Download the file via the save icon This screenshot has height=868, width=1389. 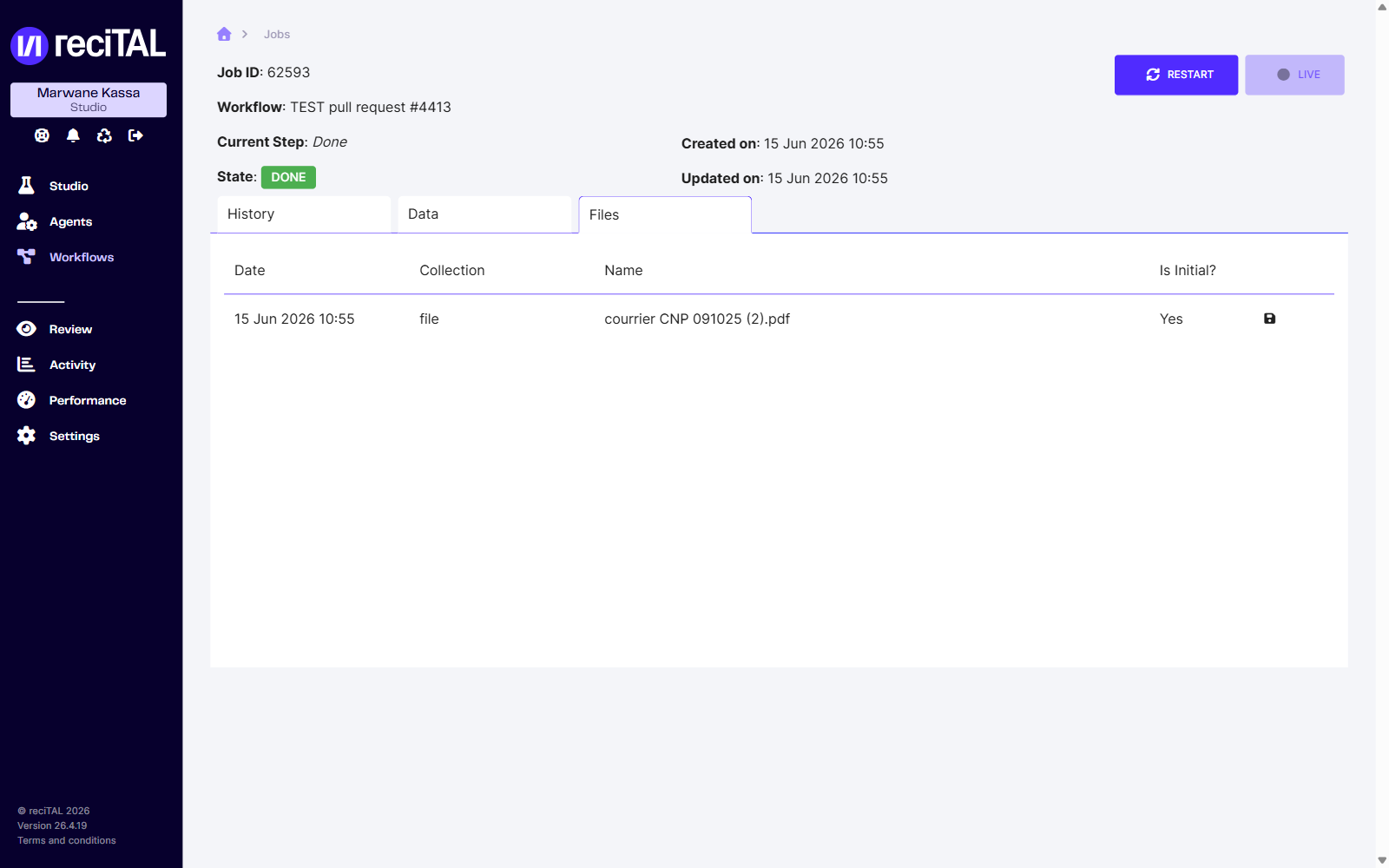coord(1269,319)
